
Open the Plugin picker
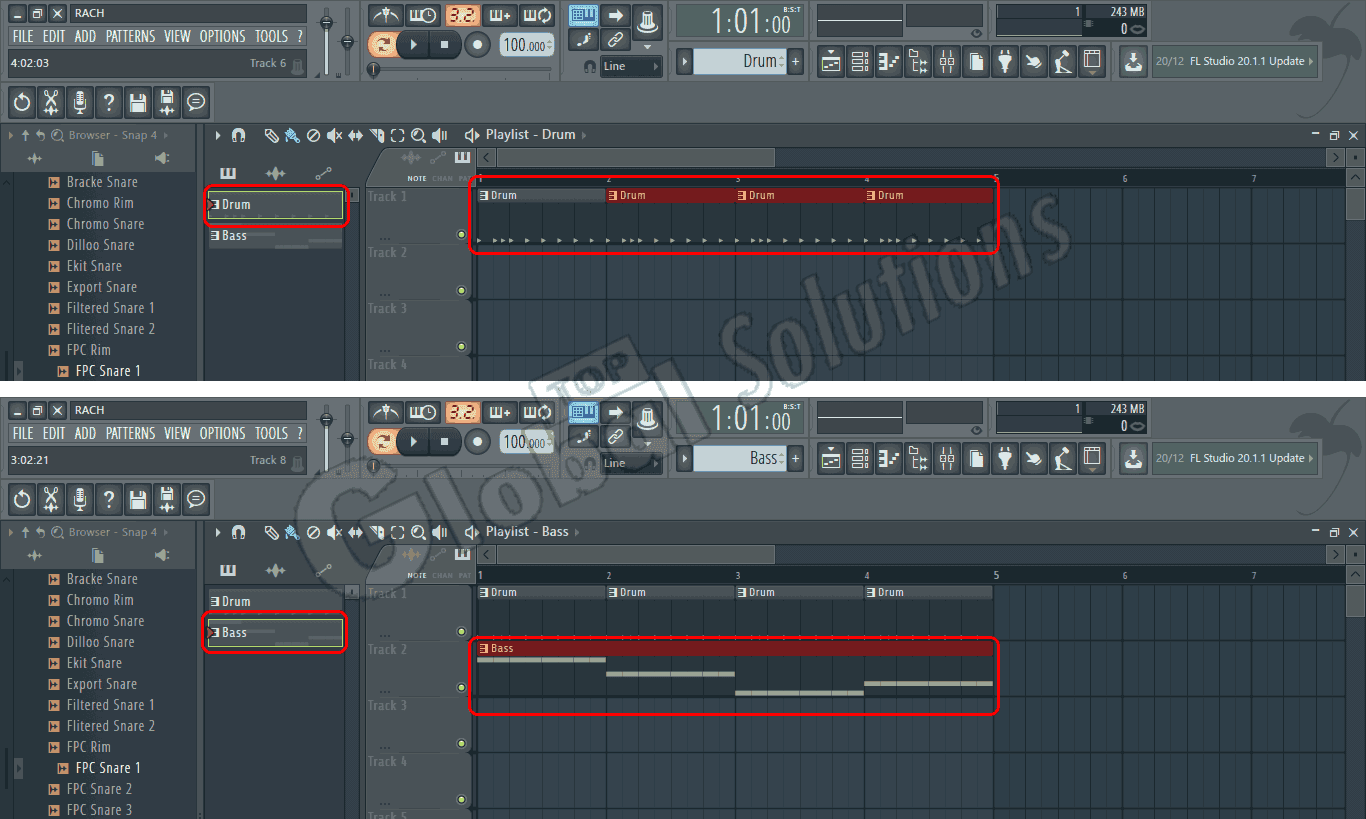point(1004,61)
